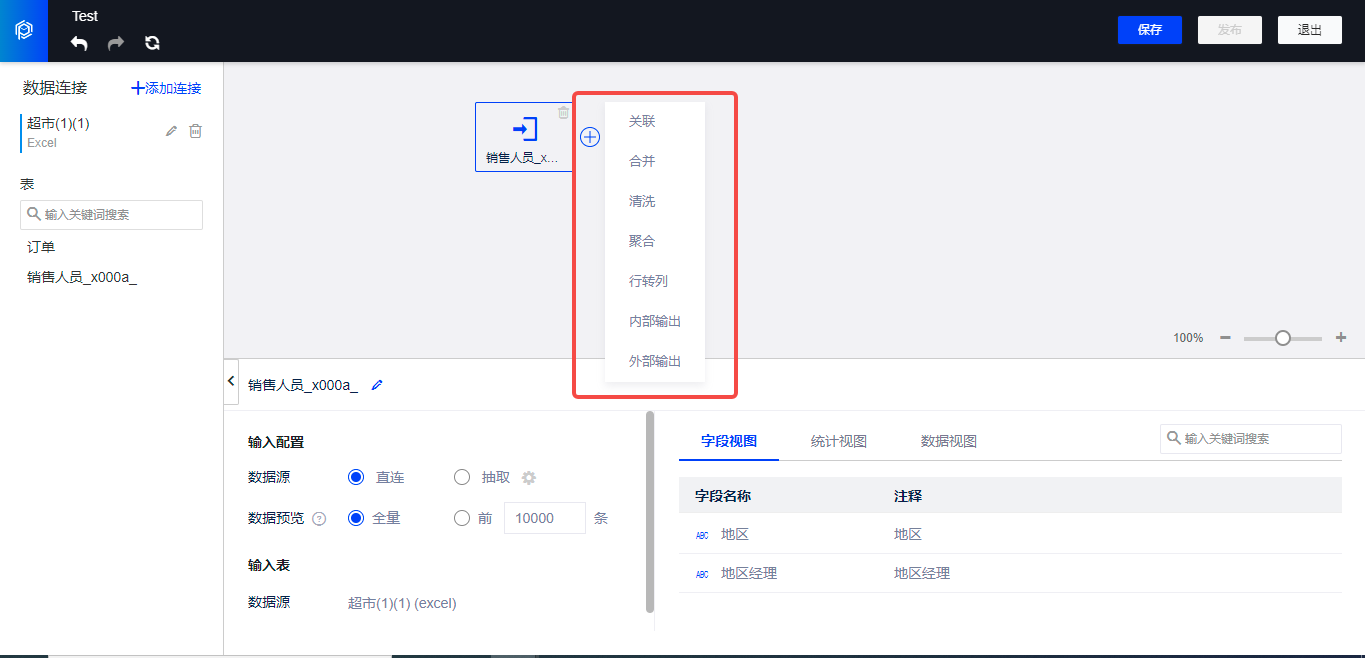Show data preview help tooltip icon
Image resolution: width=1365 pixels, height=658 pixels.
319,519
